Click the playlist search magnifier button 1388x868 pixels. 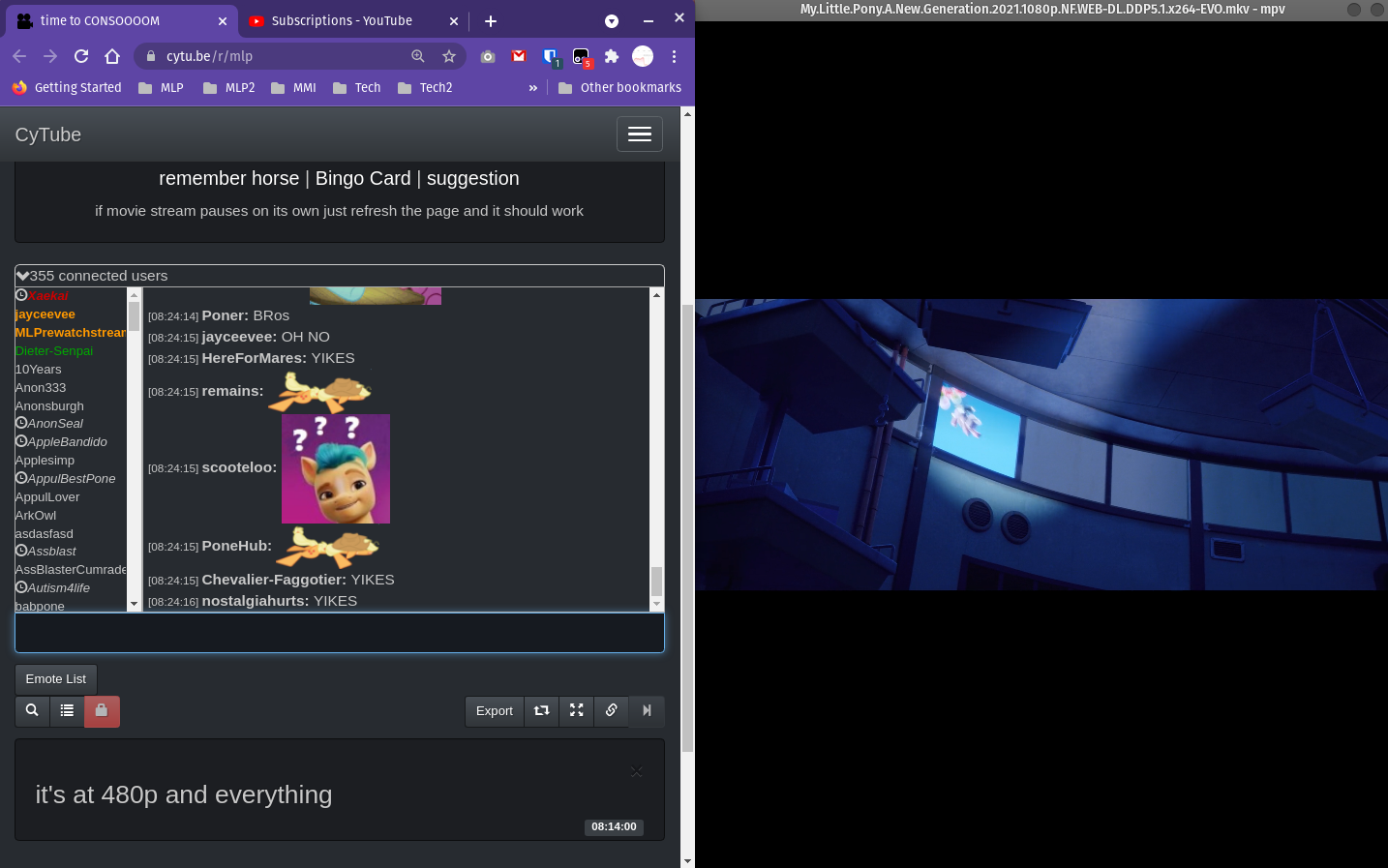click(x=32, y=711)
